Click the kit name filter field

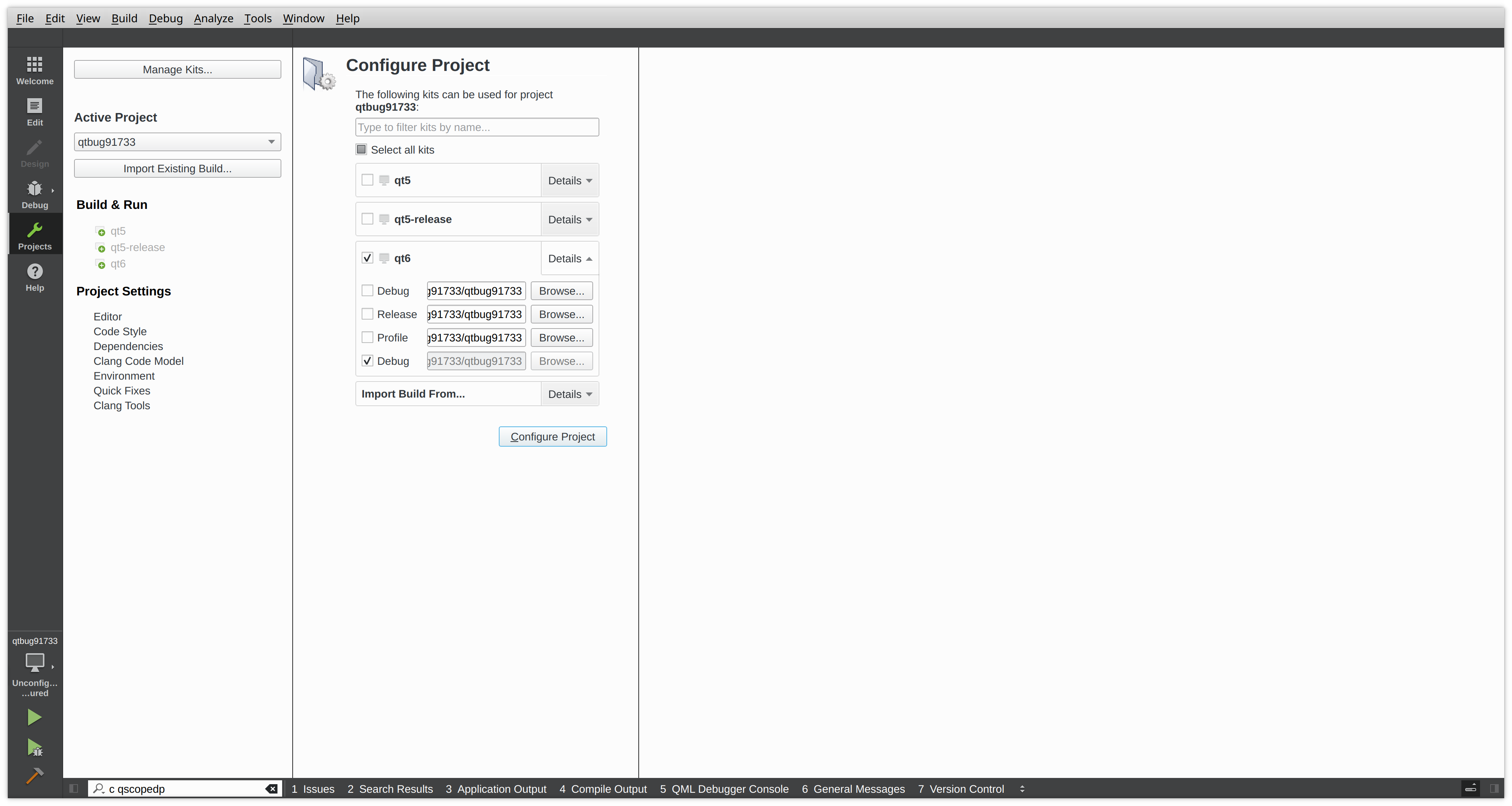(477, 127)
